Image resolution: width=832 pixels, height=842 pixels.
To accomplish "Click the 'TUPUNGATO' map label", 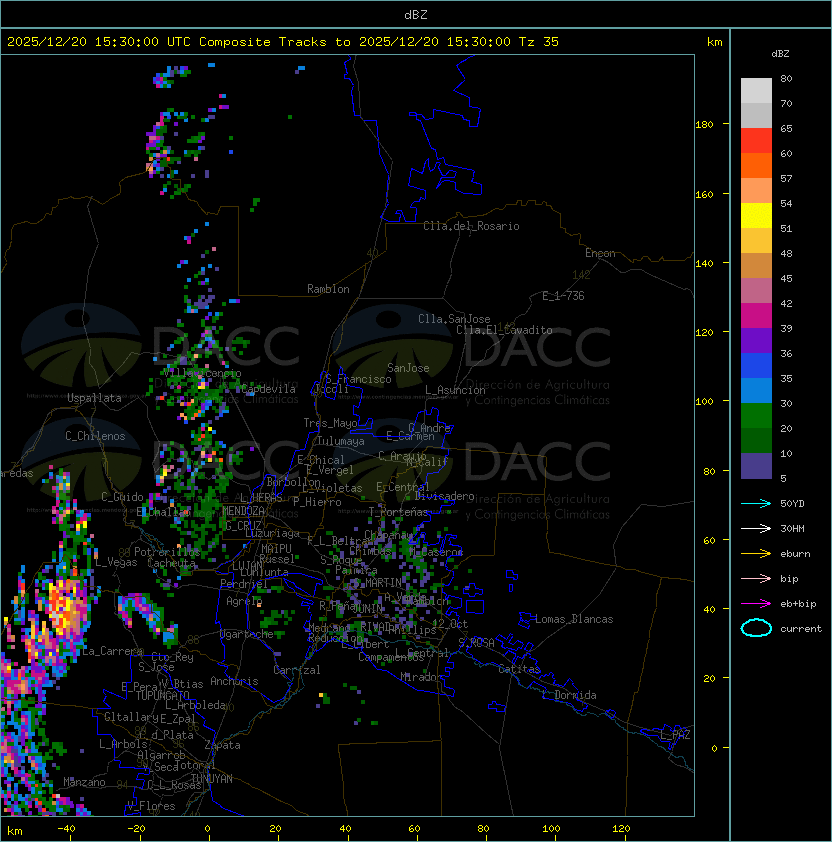I will pyautogui.click(x=162, y=695).
